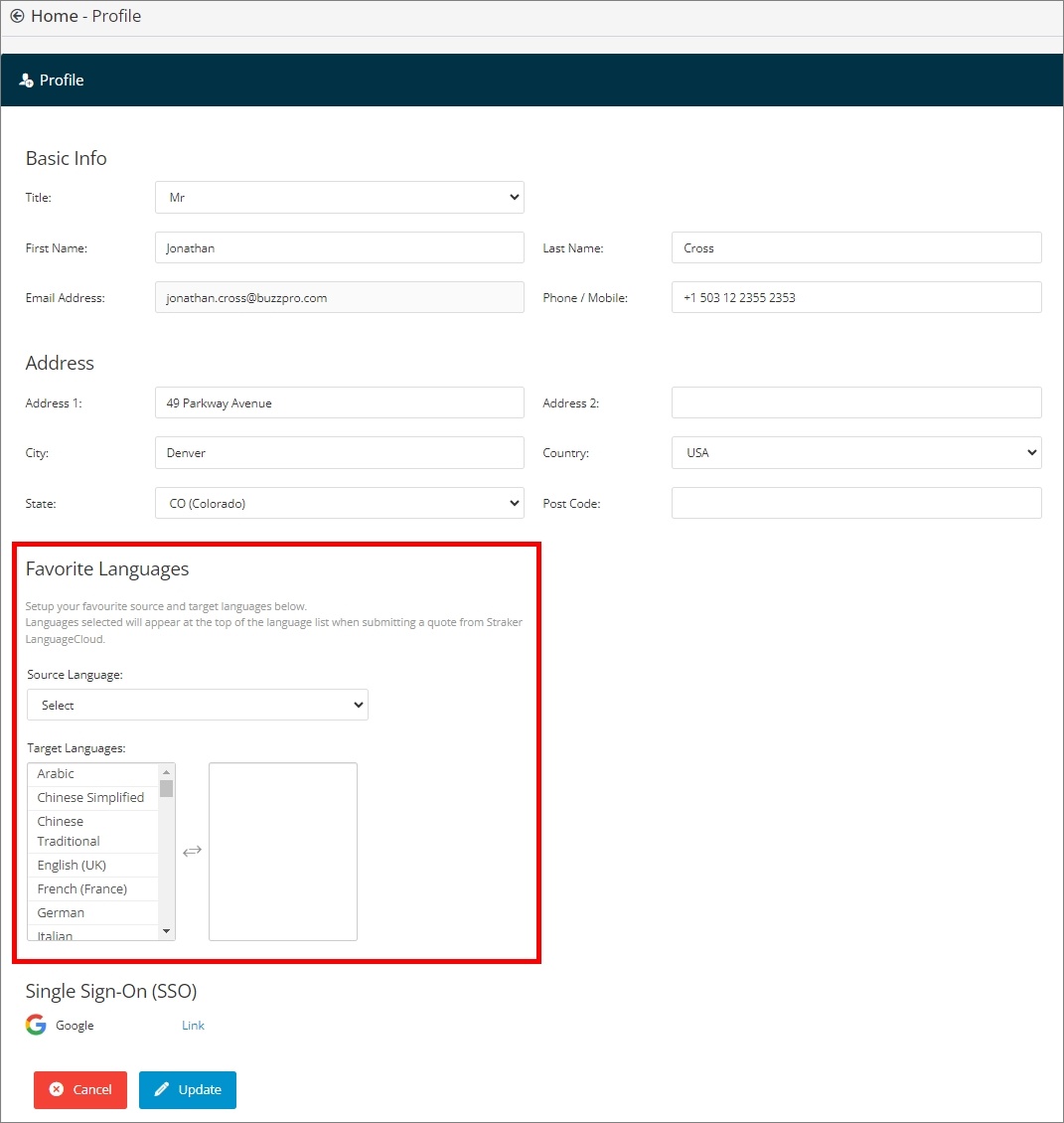
Task: Click the scroll up arrow in target languages
Action: click(x=166, y=772)
